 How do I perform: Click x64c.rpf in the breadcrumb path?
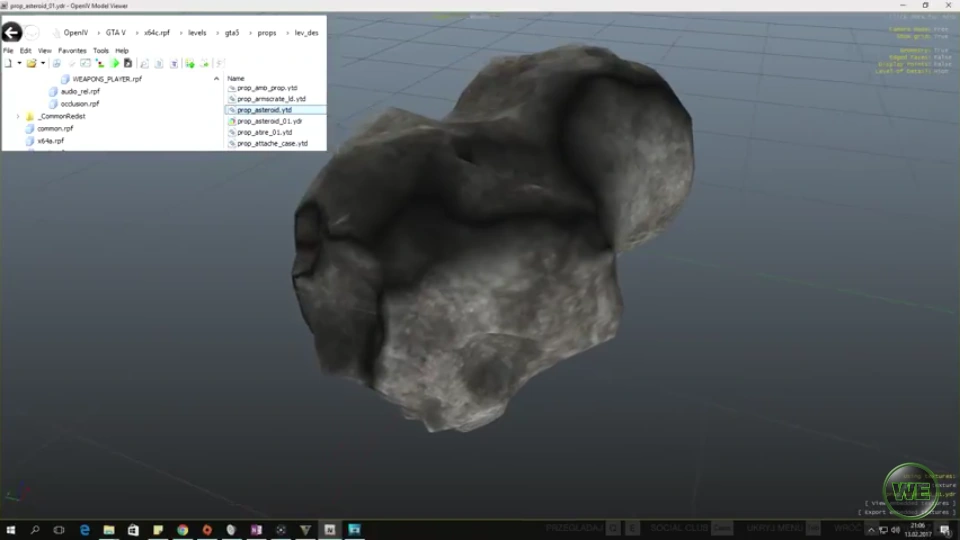point(157,32)
